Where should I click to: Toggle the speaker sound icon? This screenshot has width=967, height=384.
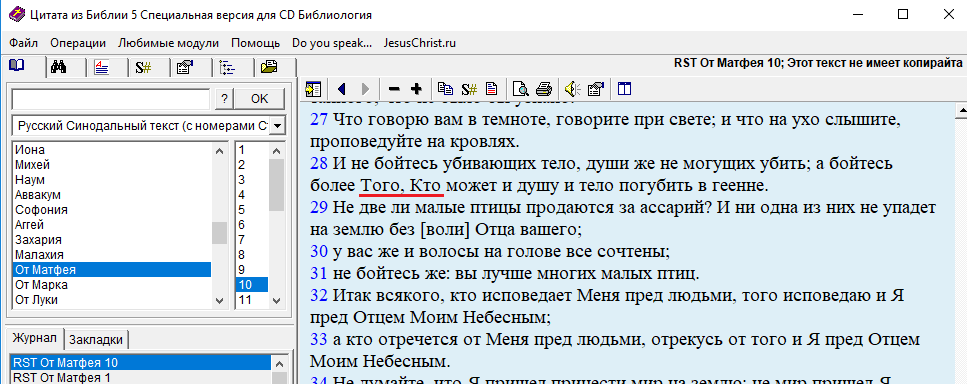tap(572, 89)
